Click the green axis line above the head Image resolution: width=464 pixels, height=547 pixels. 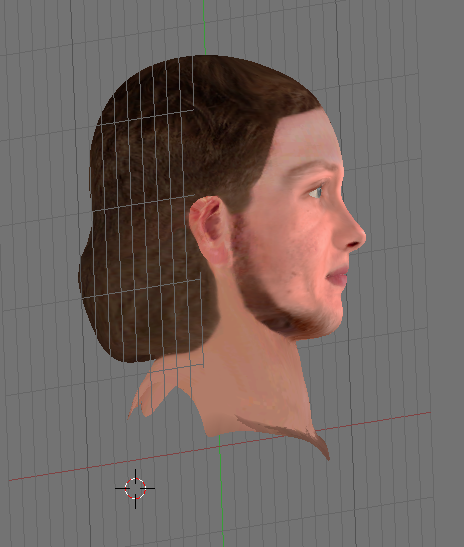pyautogui.click(x=204, y=26)
